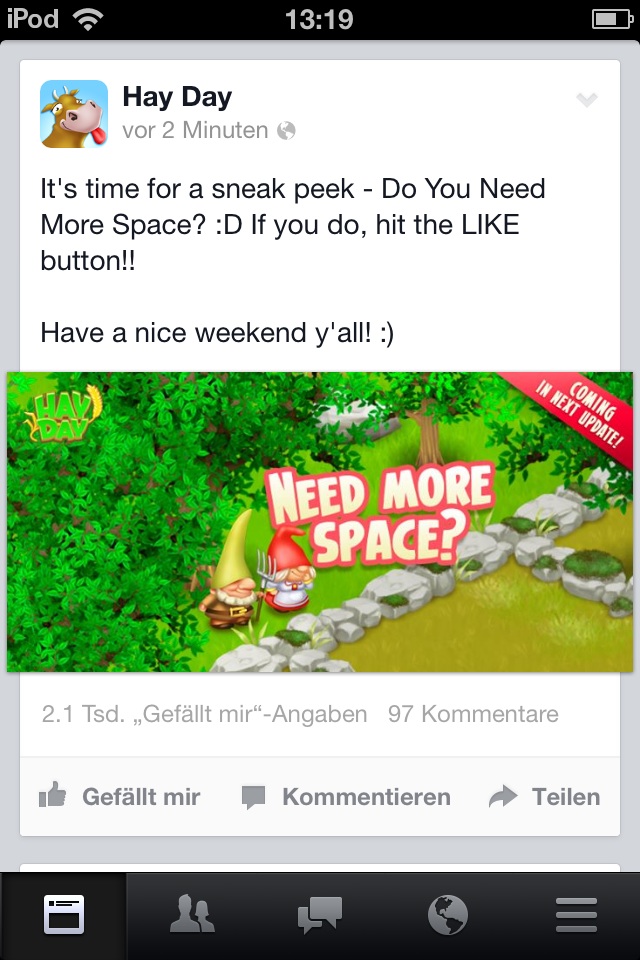This screenshot has width=640, height=960.
Task: Select Kommentieren to write a comment
Action: click(x=366, y=797)
